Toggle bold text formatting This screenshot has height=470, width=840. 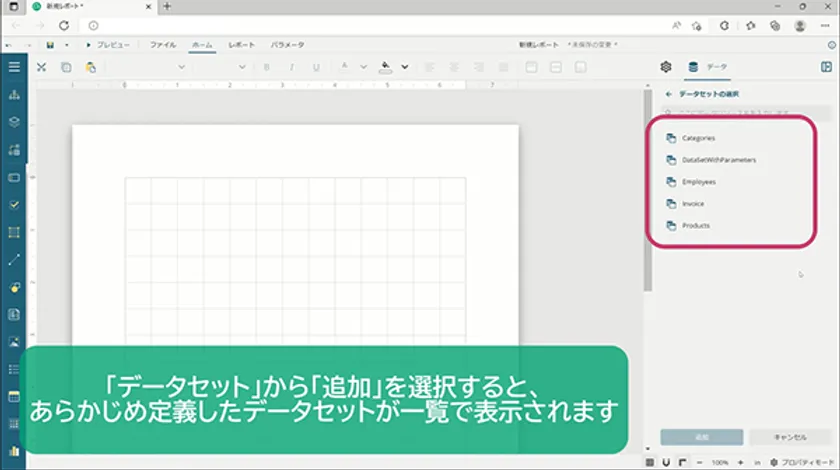(x=266, y=67)
